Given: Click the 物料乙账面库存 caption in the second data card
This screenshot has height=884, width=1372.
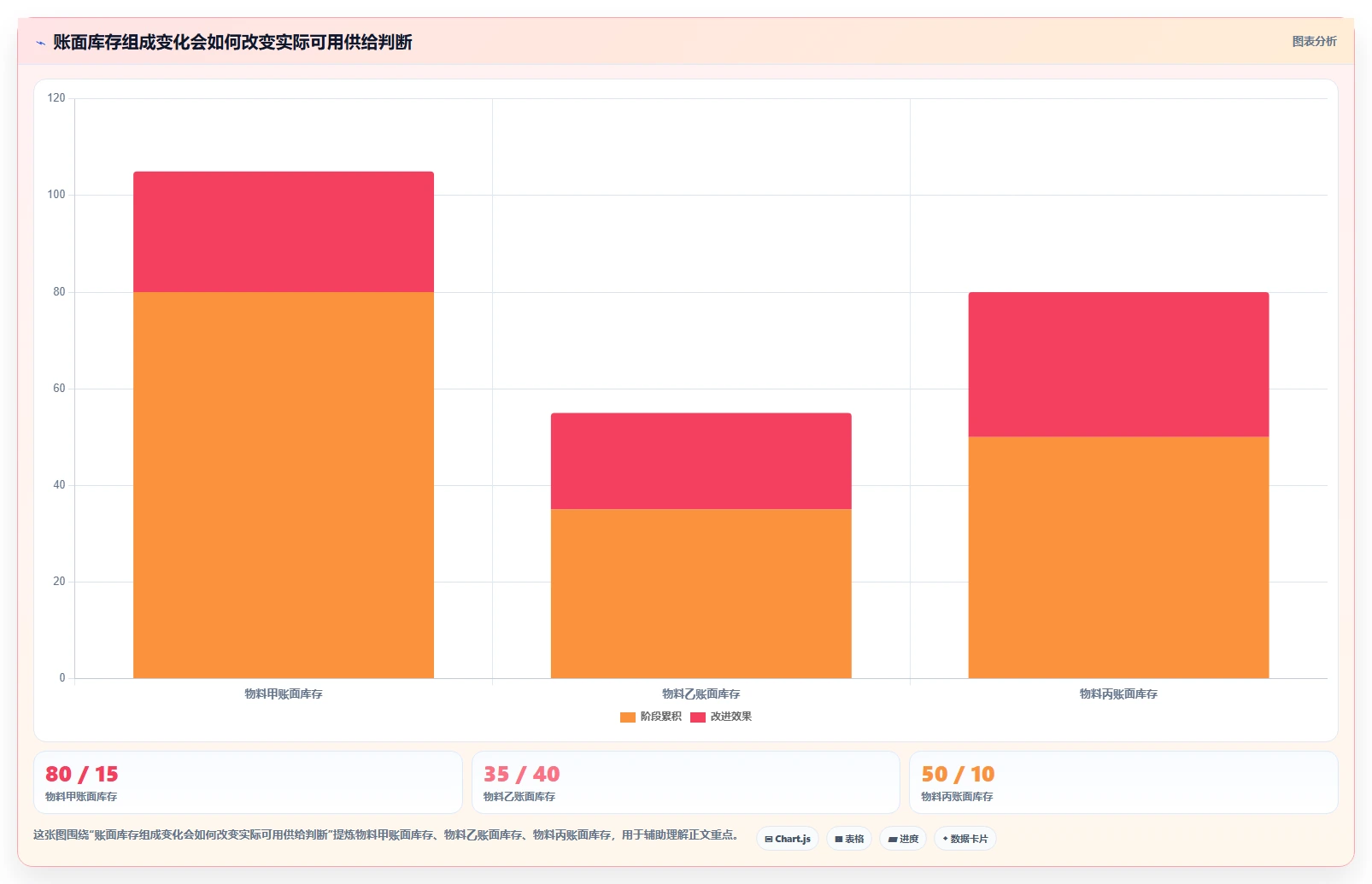Looking at the screenshot, I should pyautogui.click(x=519, y=796).
